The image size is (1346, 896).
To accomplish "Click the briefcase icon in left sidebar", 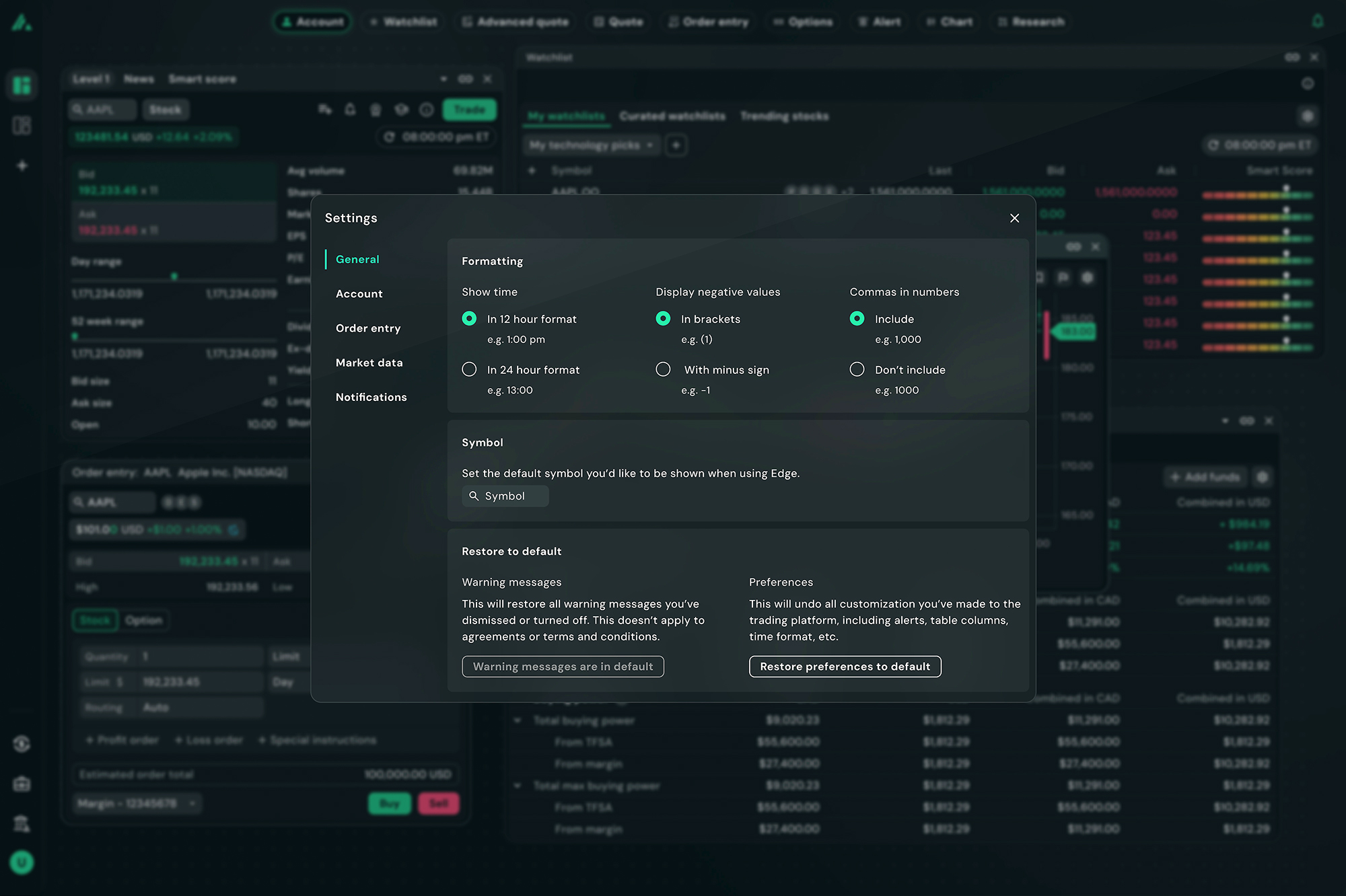I will point(22,784).
